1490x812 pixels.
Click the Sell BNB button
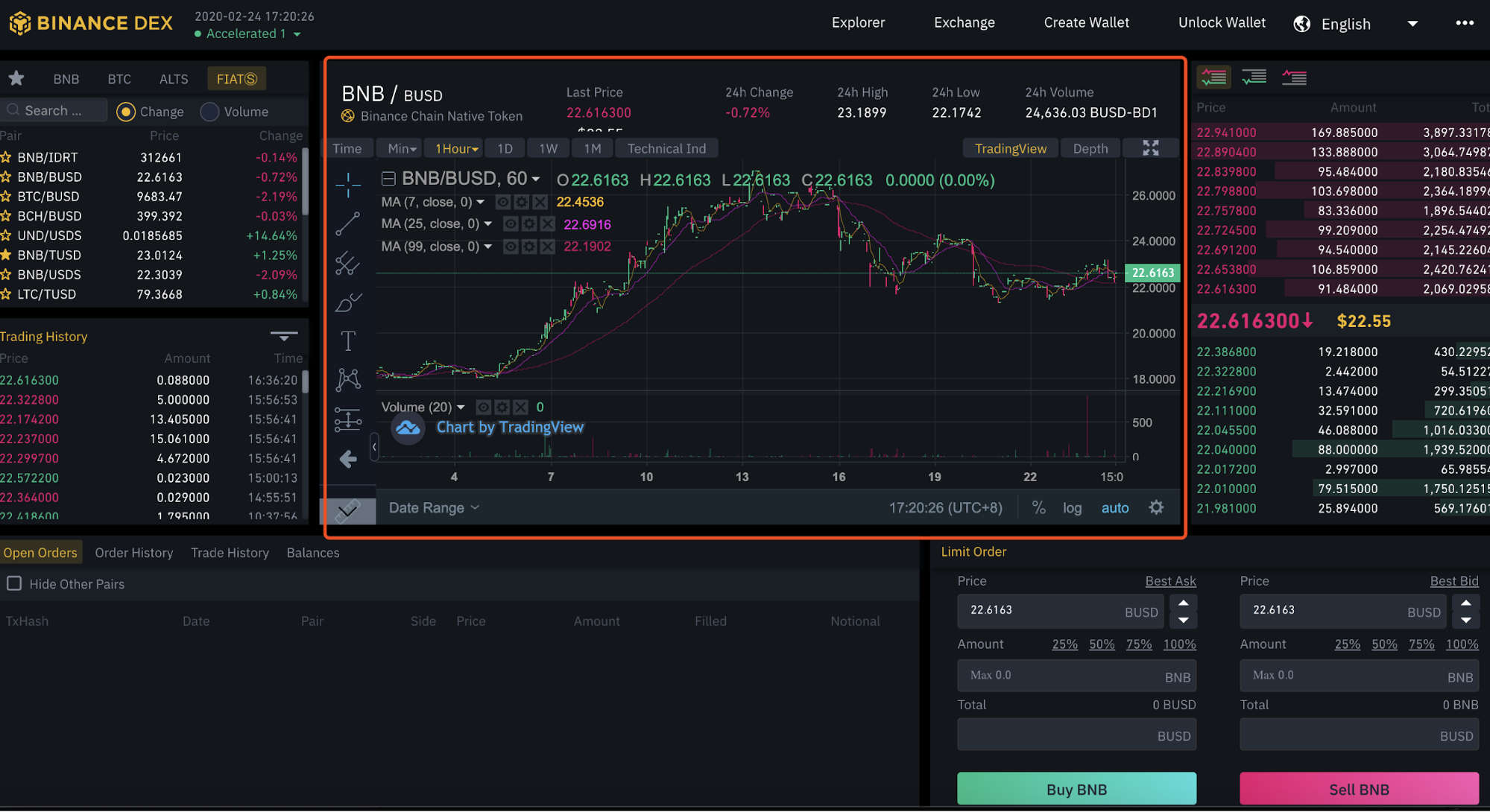pyautogui.click(x=1359, y=789)
